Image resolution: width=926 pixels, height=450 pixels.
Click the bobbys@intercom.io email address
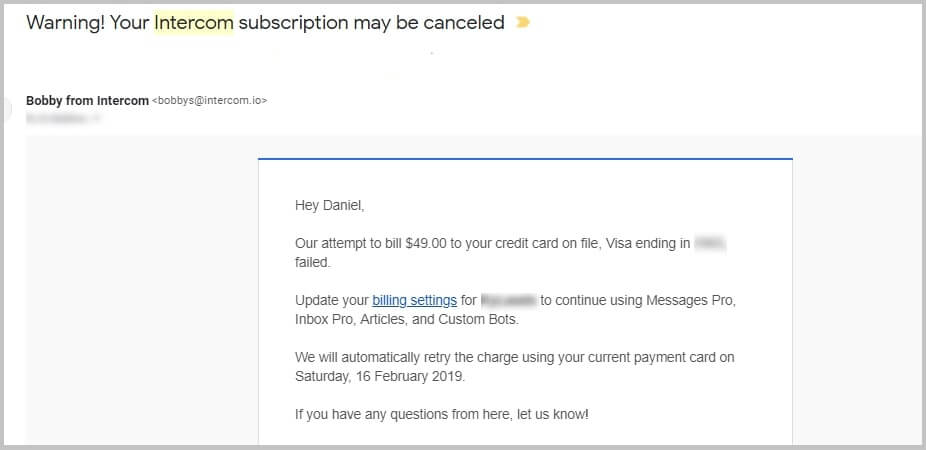210,101
